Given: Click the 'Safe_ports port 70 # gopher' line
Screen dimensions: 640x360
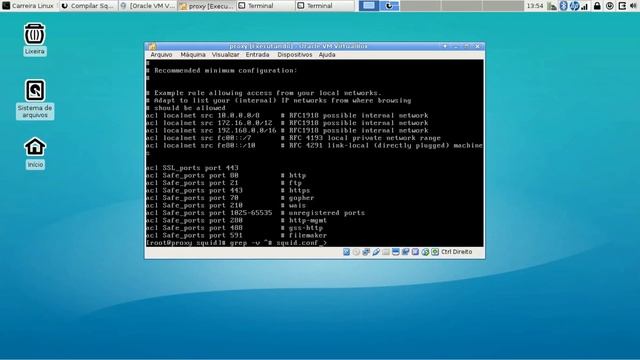Looking at the screenshot, I should point(230,198).
